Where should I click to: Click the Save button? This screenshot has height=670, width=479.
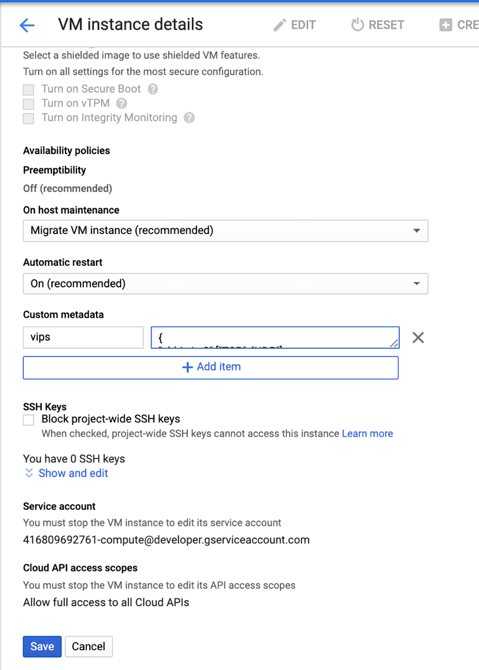tap(42, 646)
